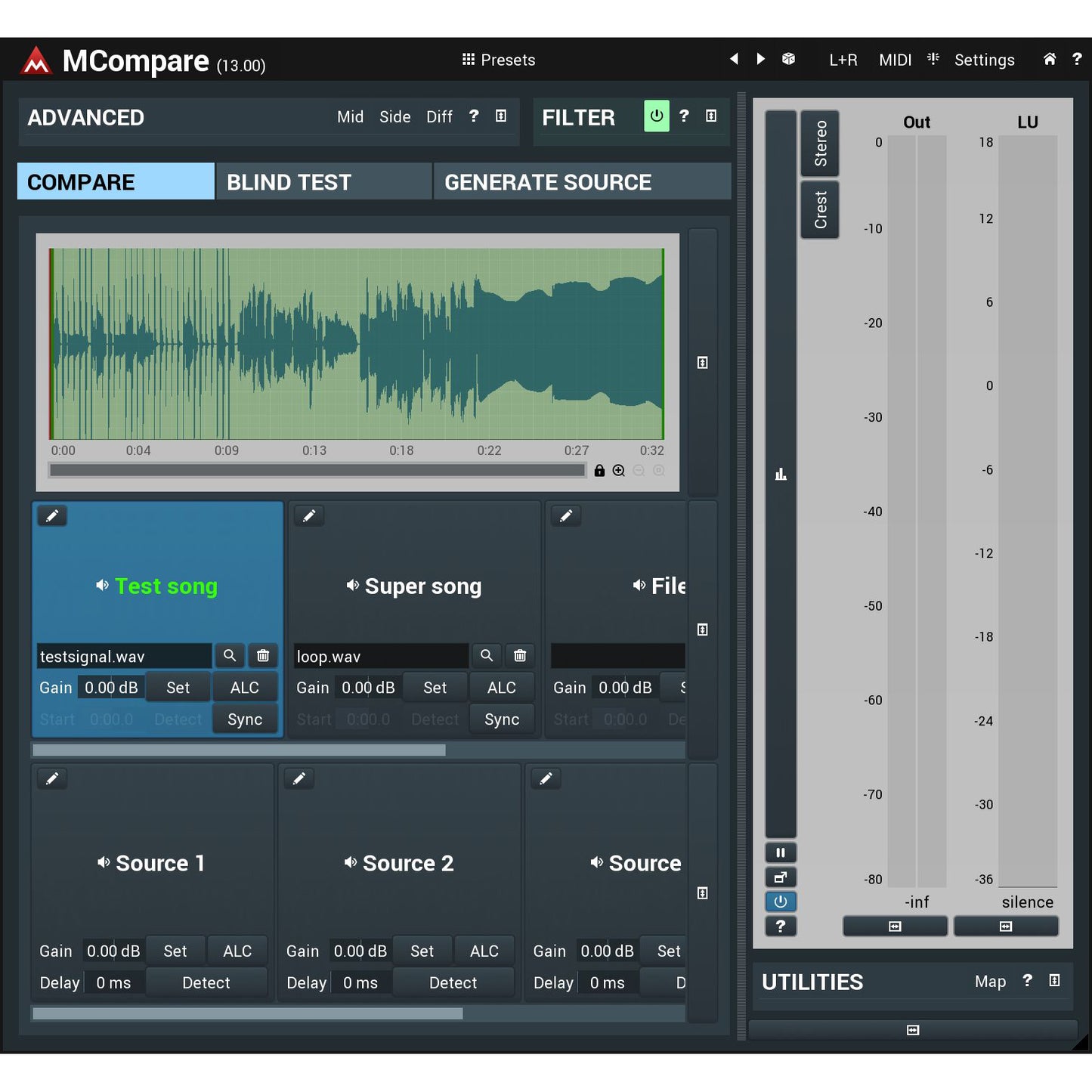Click the analyzer histogram icon on the meter panel
1092x1092 pixels.
pos(781,473)
